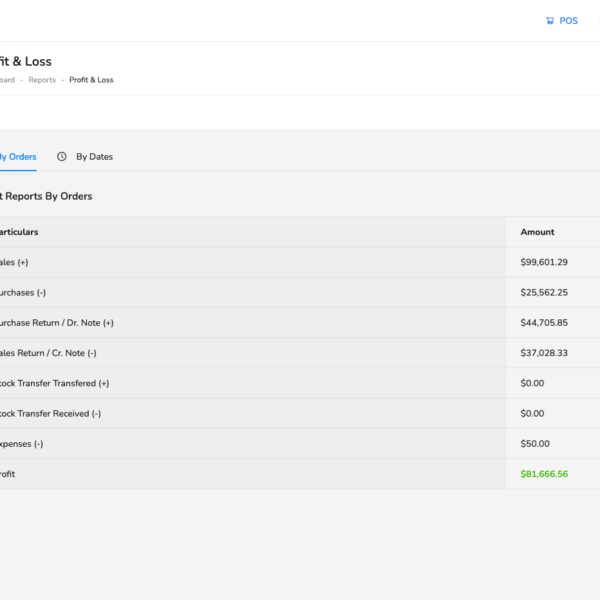The image size is (600, 600).
Task: Select the Expenses (-) row label
Action: coord(21,444)
